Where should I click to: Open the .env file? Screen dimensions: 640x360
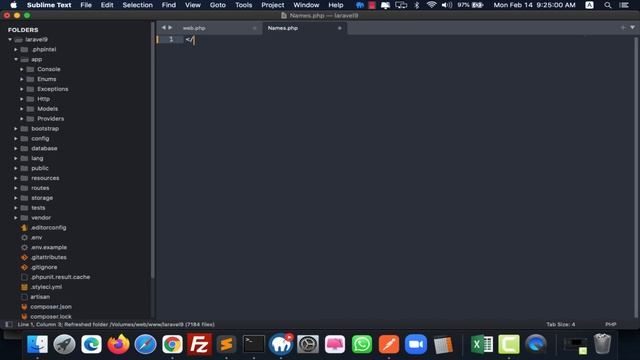pos(36,238)
